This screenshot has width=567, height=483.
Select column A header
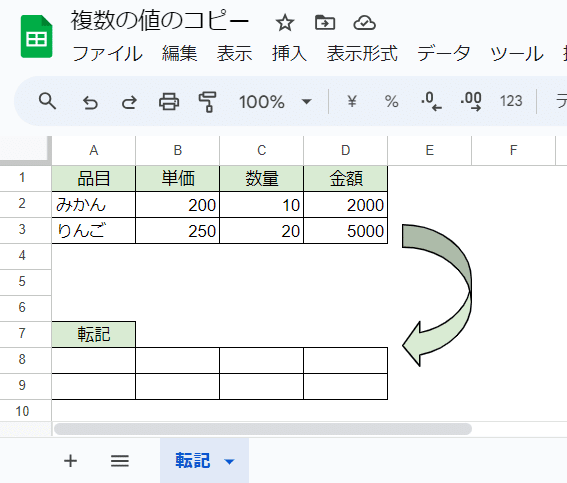point(94,150)
